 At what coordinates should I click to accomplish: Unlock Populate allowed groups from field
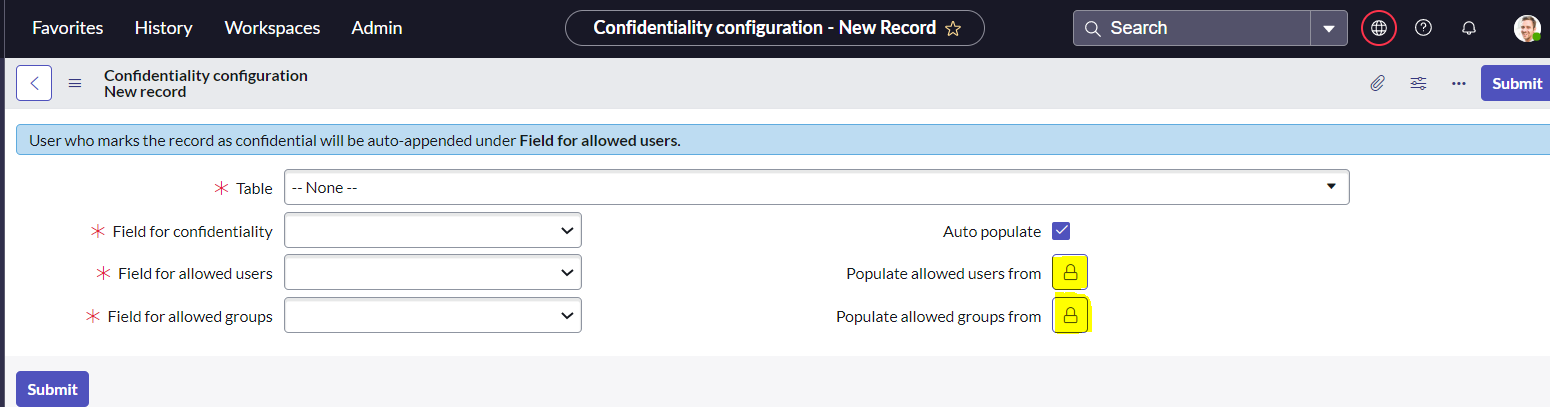(1070, 316)
